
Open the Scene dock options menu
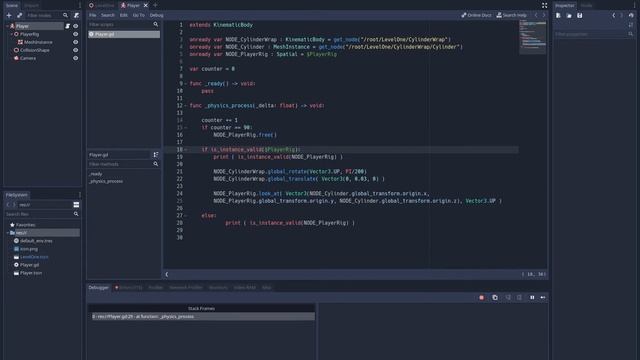pyautogui.click(x=80, y=5)
